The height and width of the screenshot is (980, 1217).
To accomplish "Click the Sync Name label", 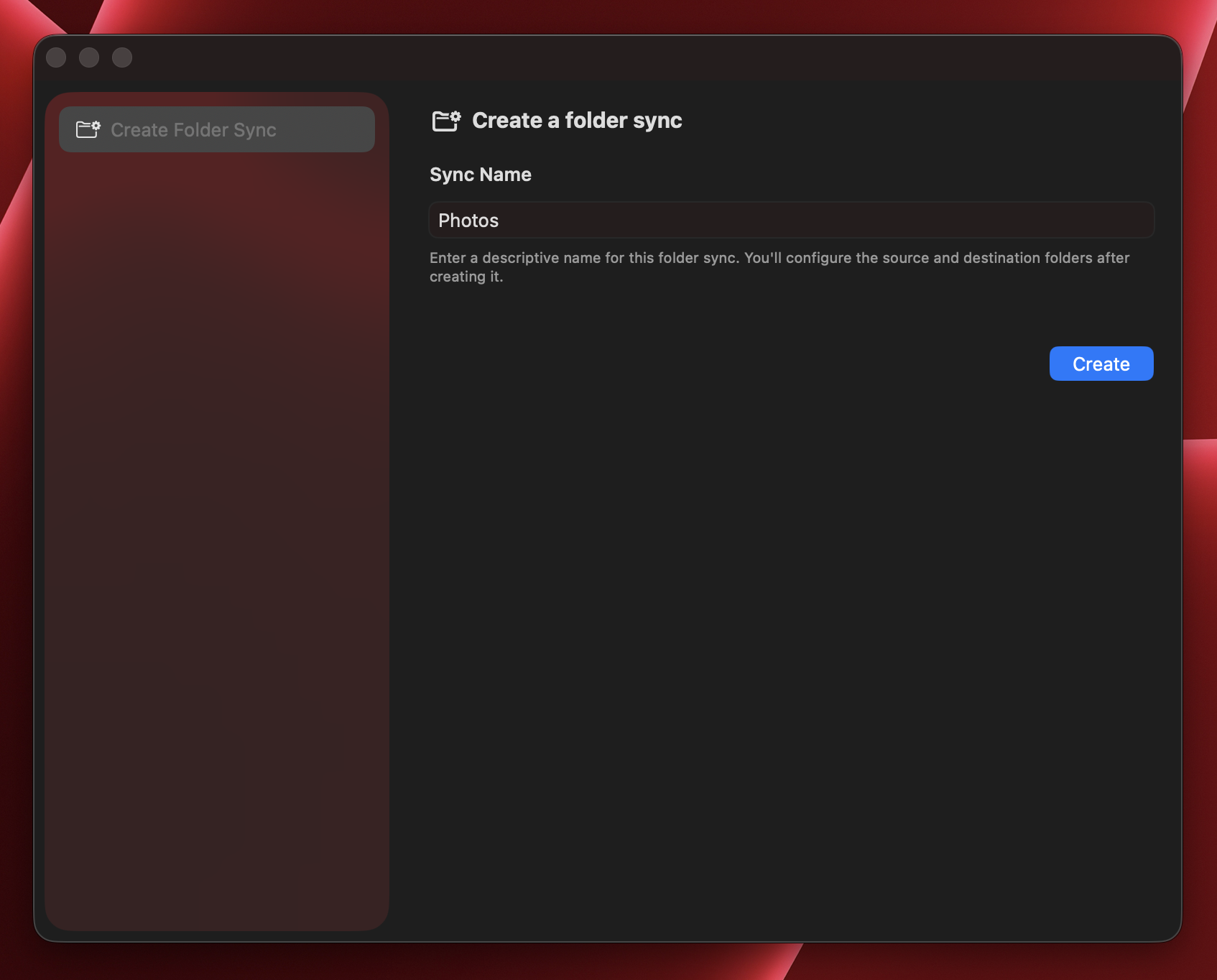I will click(x=480, y=175).
